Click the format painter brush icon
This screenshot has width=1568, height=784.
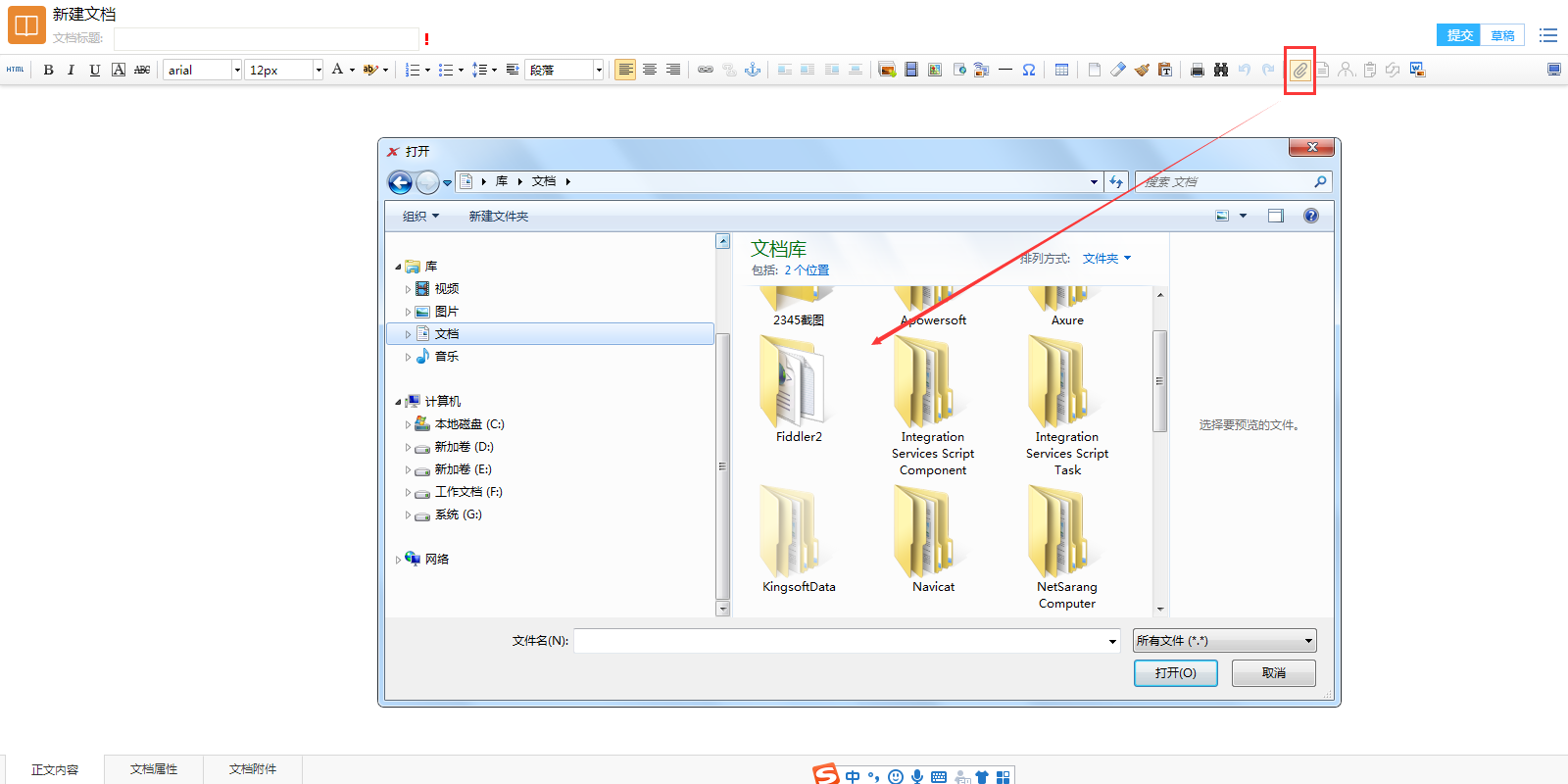pyautogui.click(x=1142, y=70)
